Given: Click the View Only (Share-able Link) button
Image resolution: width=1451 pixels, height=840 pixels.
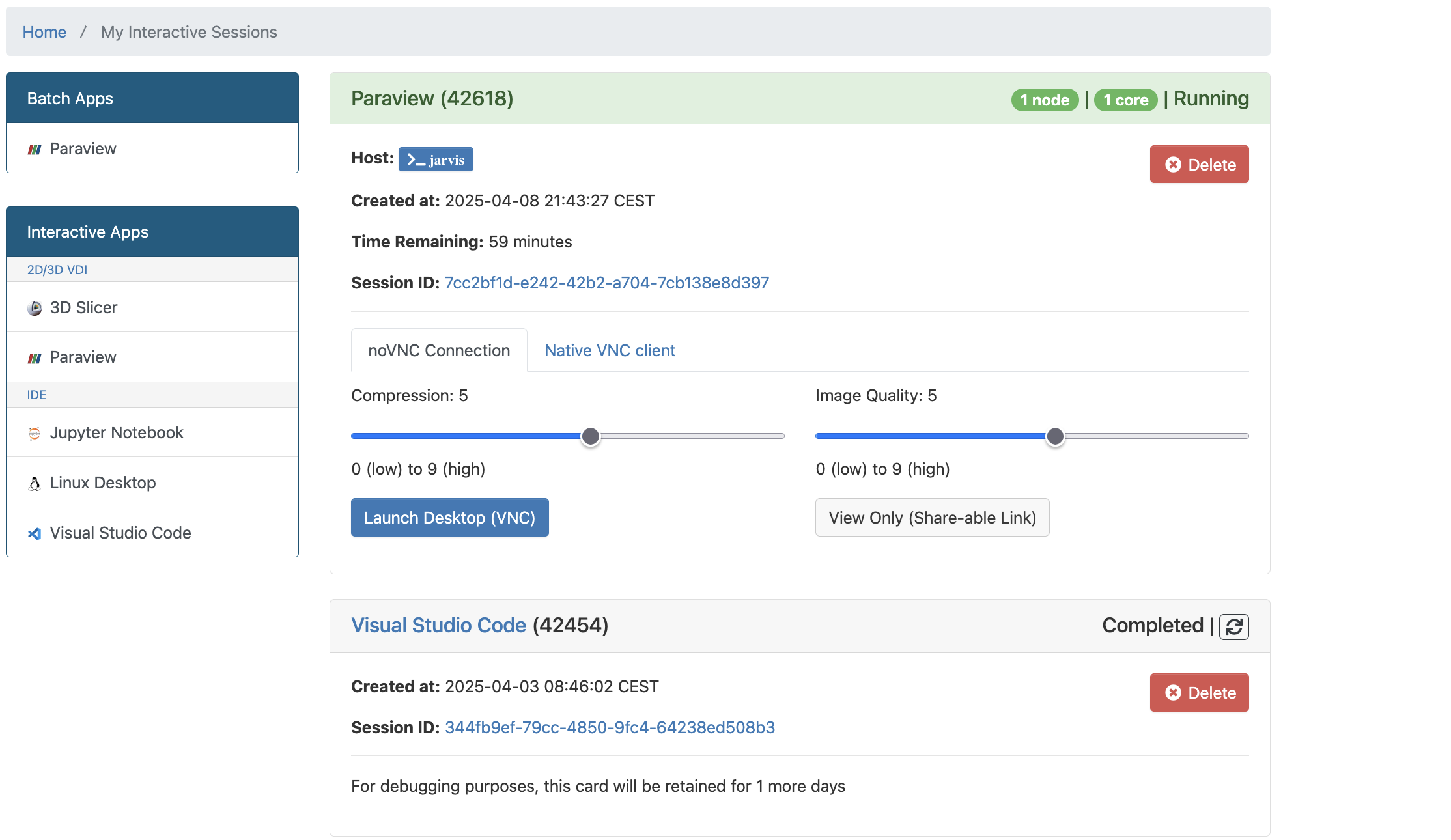Looking at the screenshot, I should point(932,518).
